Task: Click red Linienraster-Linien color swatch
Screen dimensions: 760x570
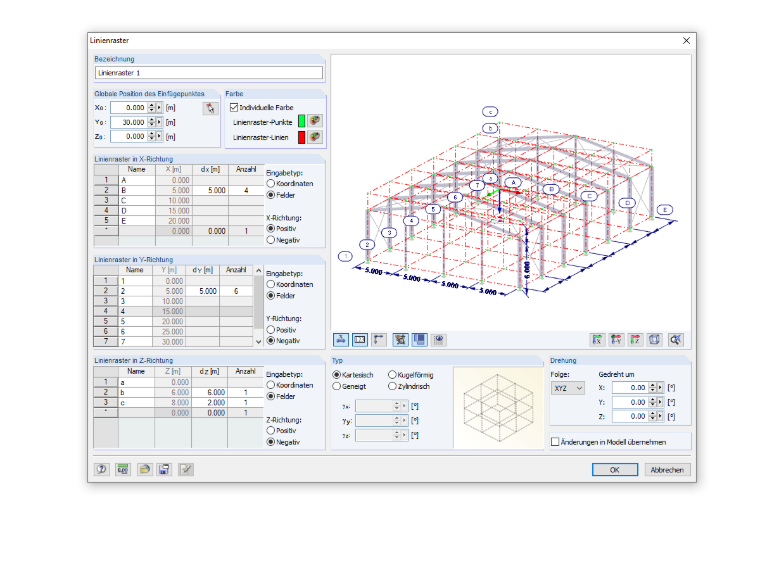Action: tap(301, 138)
